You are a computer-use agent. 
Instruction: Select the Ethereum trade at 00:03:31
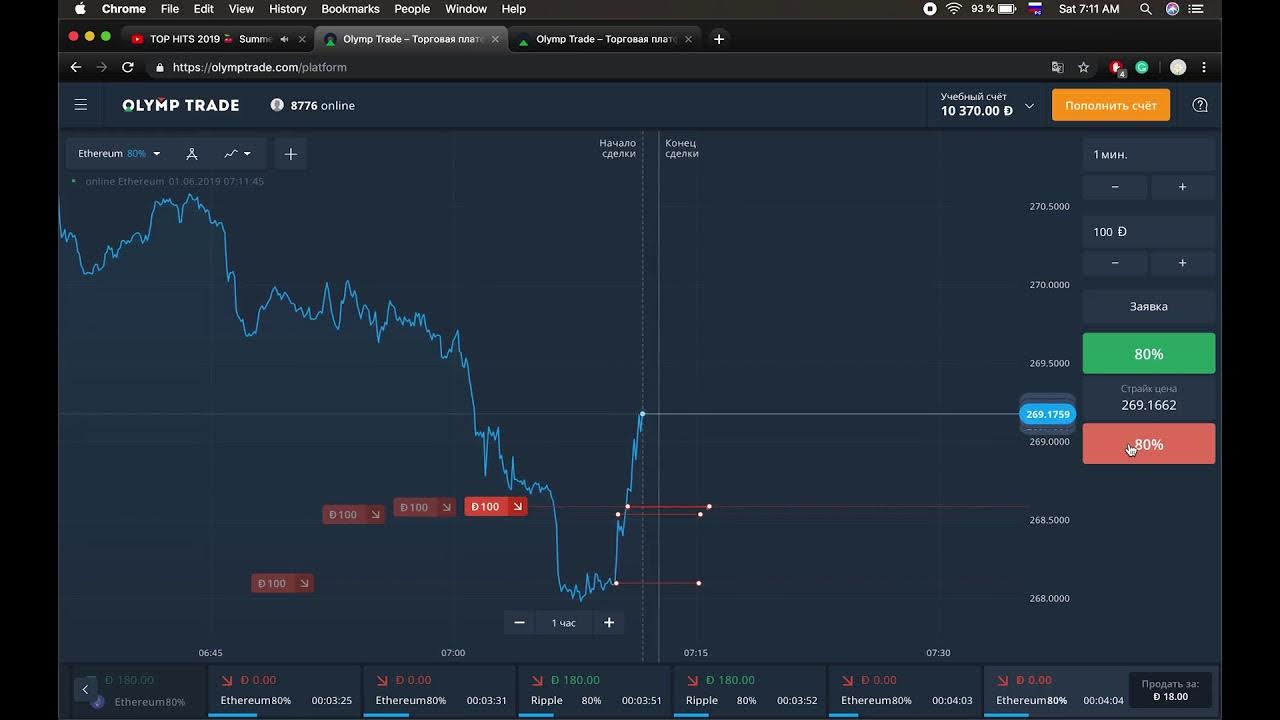440,691
